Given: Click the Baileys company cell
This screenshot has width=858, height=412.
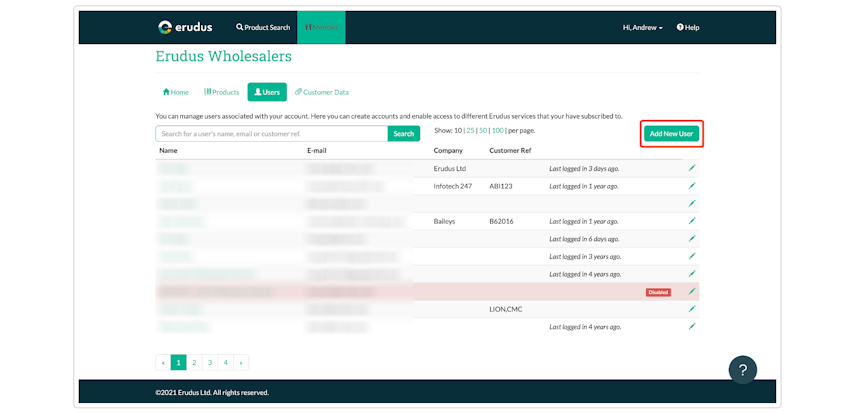Looking at the screenshot, I should coord(444,222).
